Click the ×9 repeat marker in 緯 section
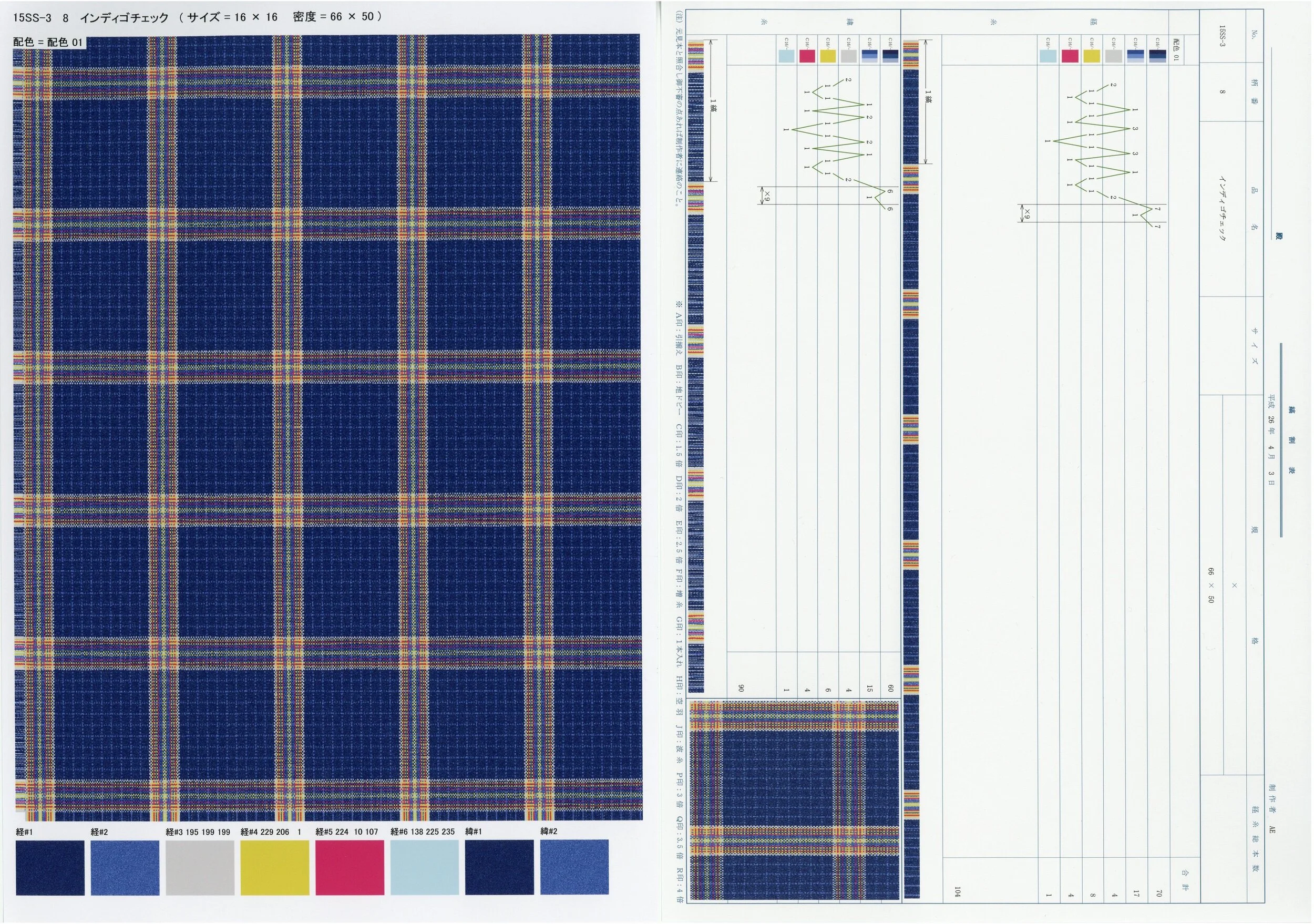This screenshot has width=1314, height=924. 766,196
